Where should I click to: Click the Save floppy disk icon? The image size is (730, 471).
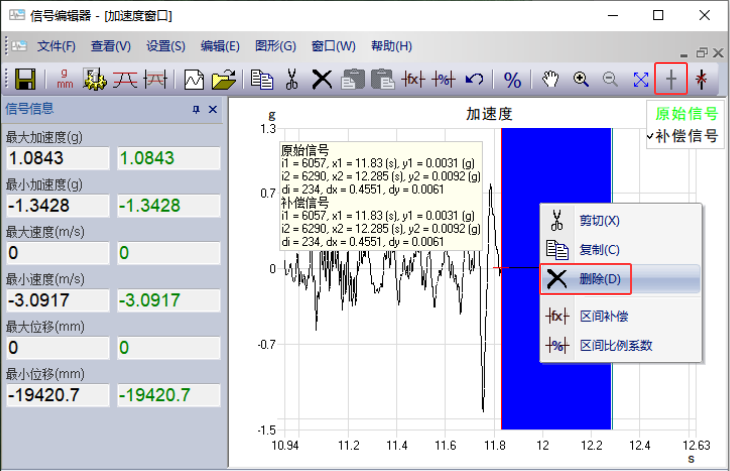26,79
